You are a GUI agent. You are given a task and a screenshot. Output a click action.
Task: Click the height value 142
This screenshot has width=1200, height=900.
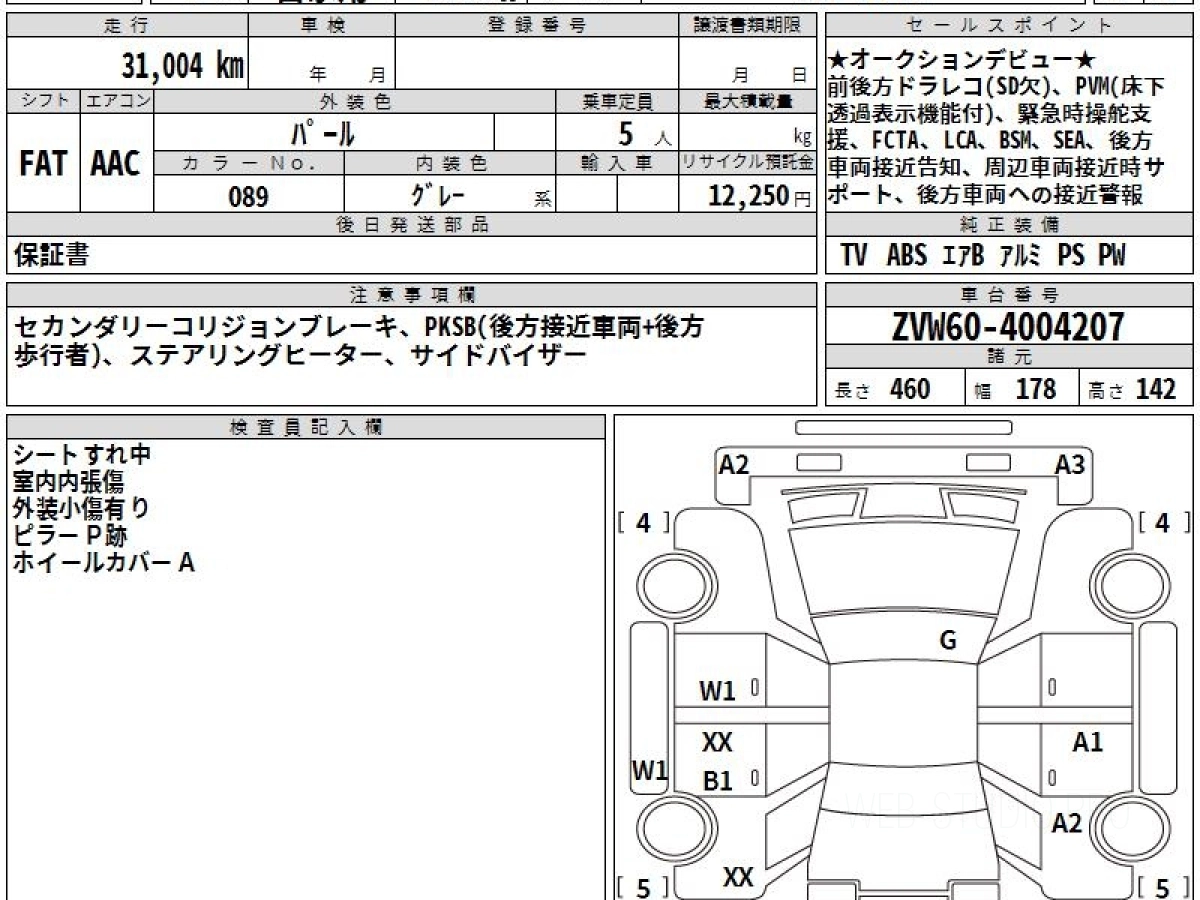[1156, 389]
